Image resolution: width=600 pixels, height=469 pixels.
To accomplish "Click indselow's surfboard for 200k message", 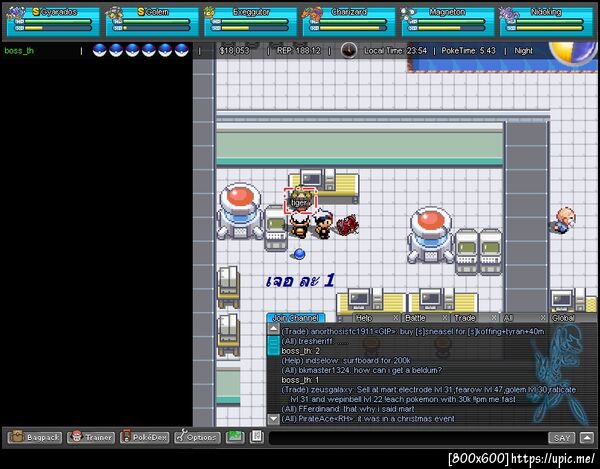I will [346, 360].
